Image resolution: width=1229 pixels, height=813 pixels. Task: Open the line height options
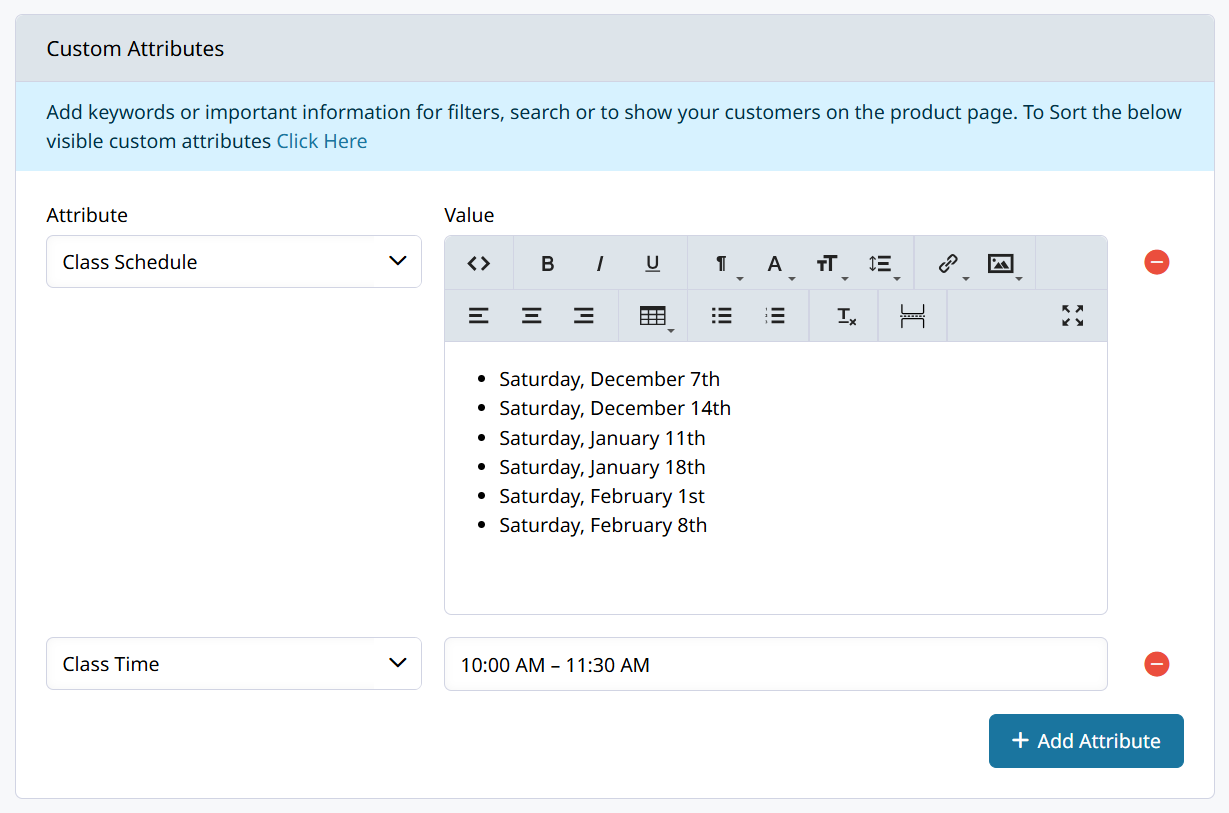click(881, 263)
